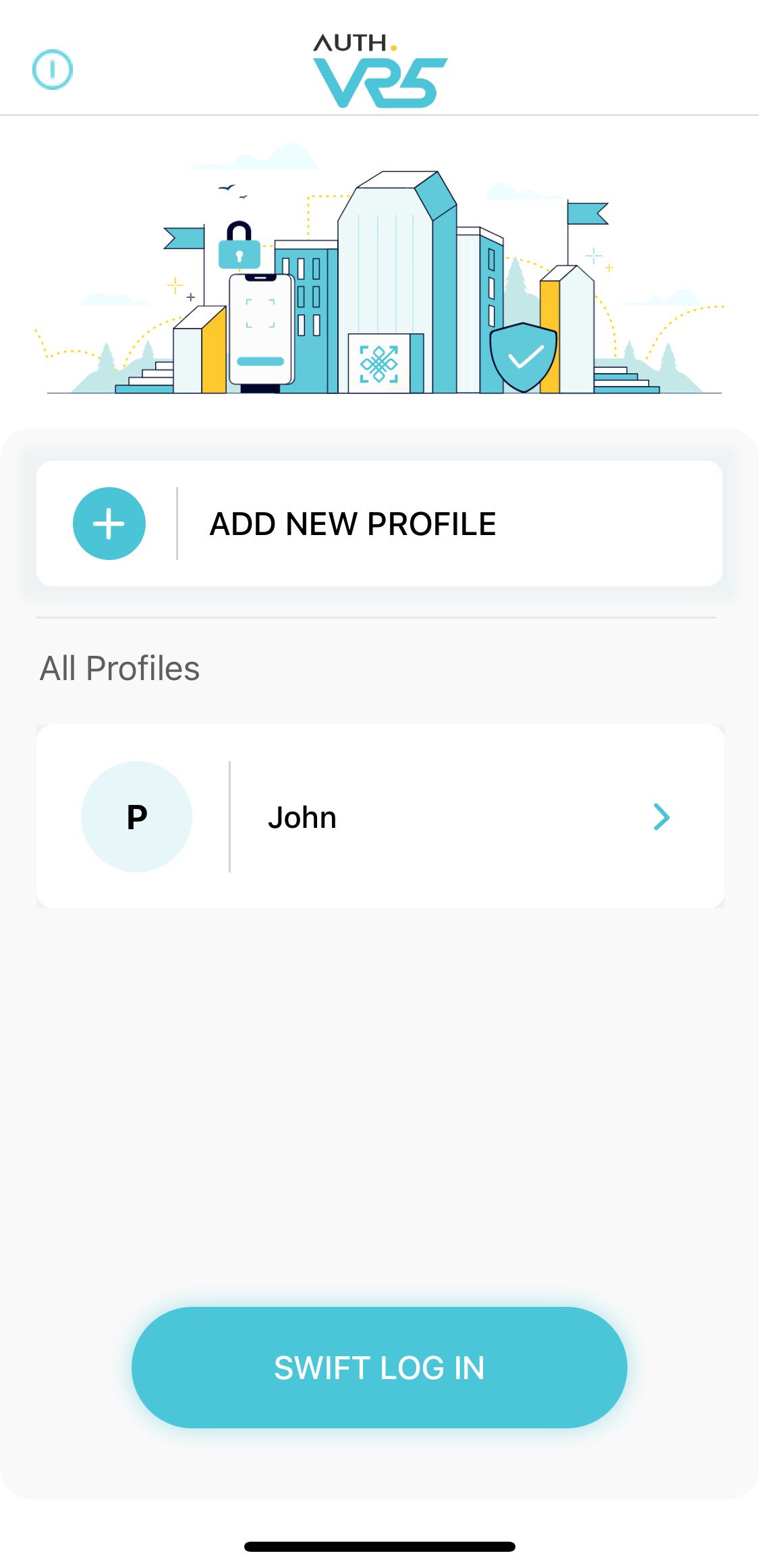Tap the smartphone graphic in the illustration
Viewport: 759px width, 1568px height.
(x=261, y=331)
